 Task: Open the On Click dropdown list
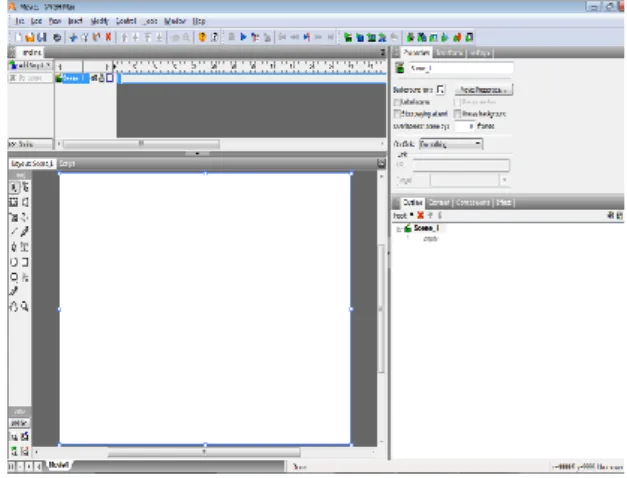(x=451, y=144)
